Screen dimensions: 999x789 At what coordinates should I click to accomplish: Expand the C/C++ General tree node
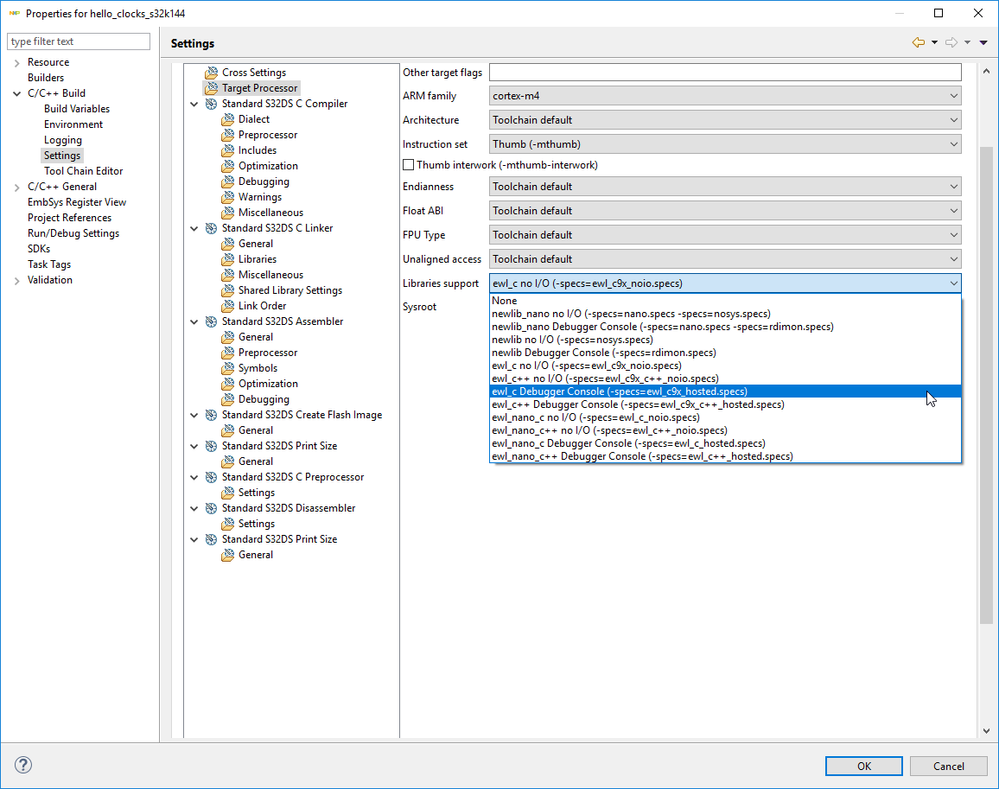16,187
